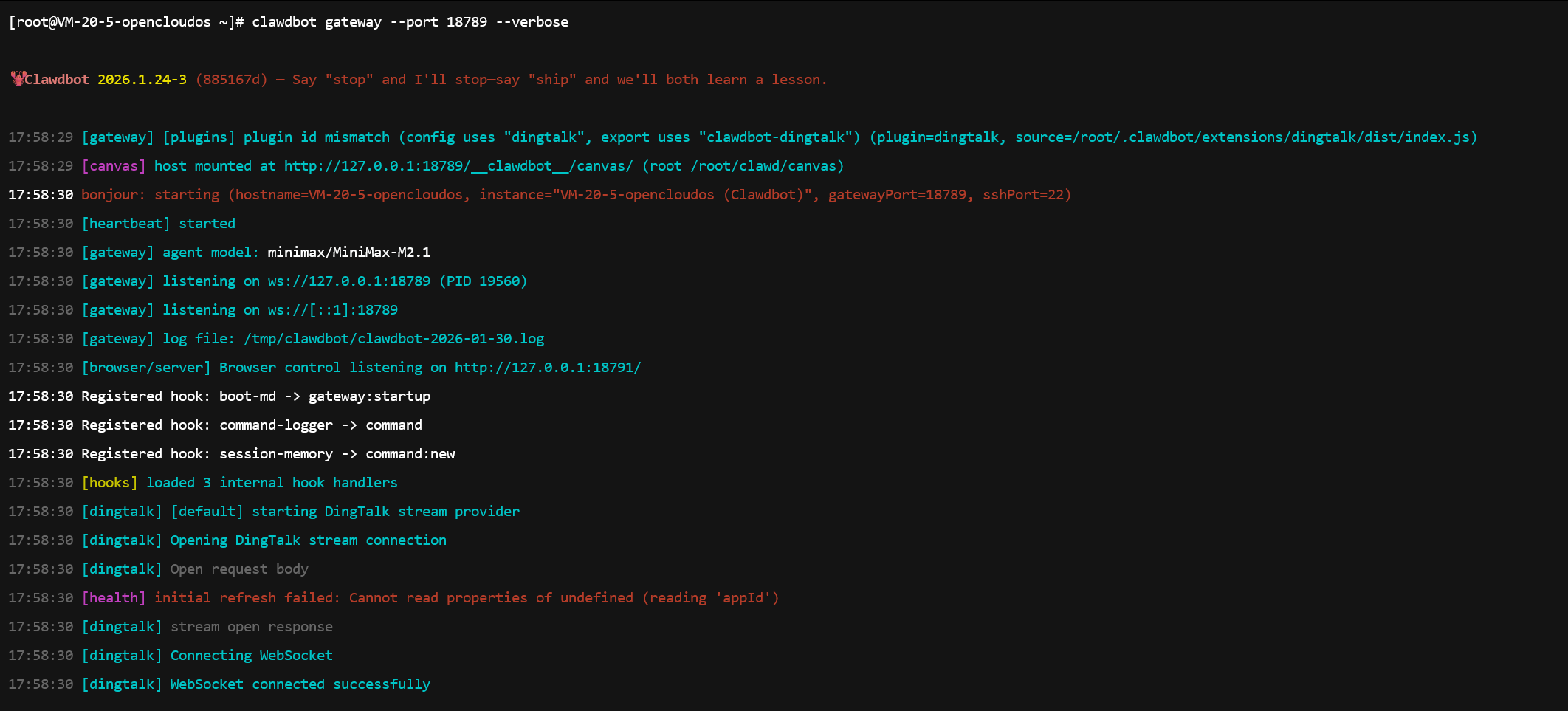This screenshot has height=711, width=1568.
Task: Click the Clawdbot version number 2026.1.24-3
Action: [x=142, y=80]
